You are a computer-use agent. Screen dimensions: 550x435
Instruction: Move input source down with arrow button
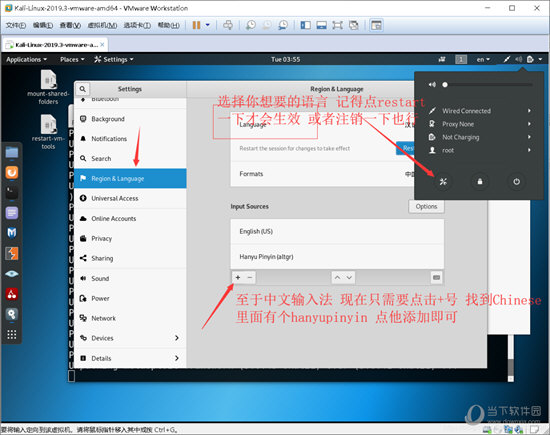pos(349,277)
